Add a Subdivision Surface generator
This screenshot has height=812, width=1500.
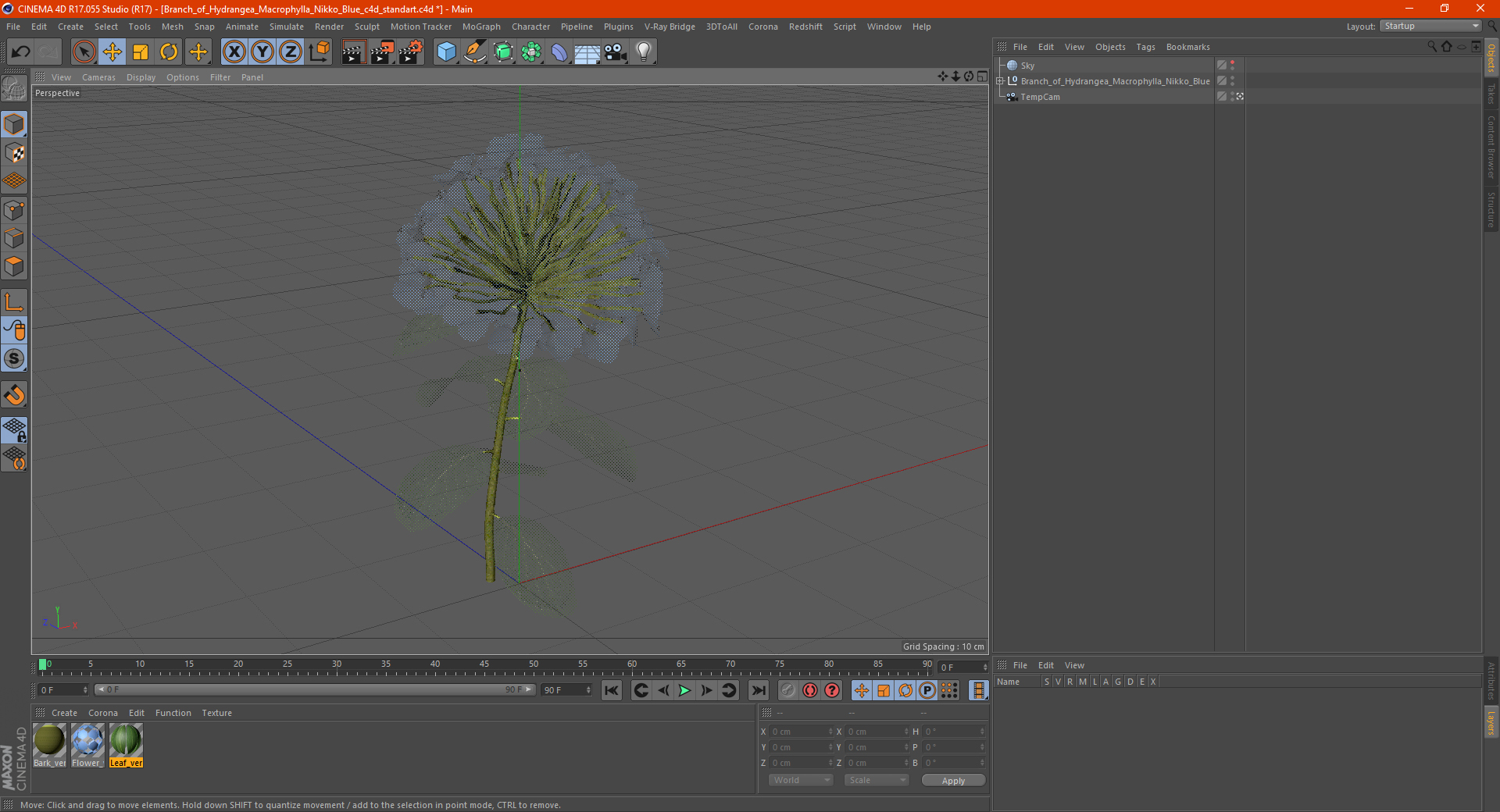503,52
